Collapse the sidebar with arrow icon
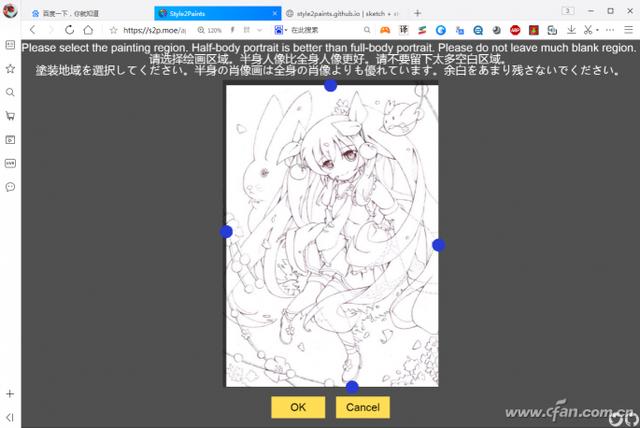640x428 pixels. (x=10, y=417)
